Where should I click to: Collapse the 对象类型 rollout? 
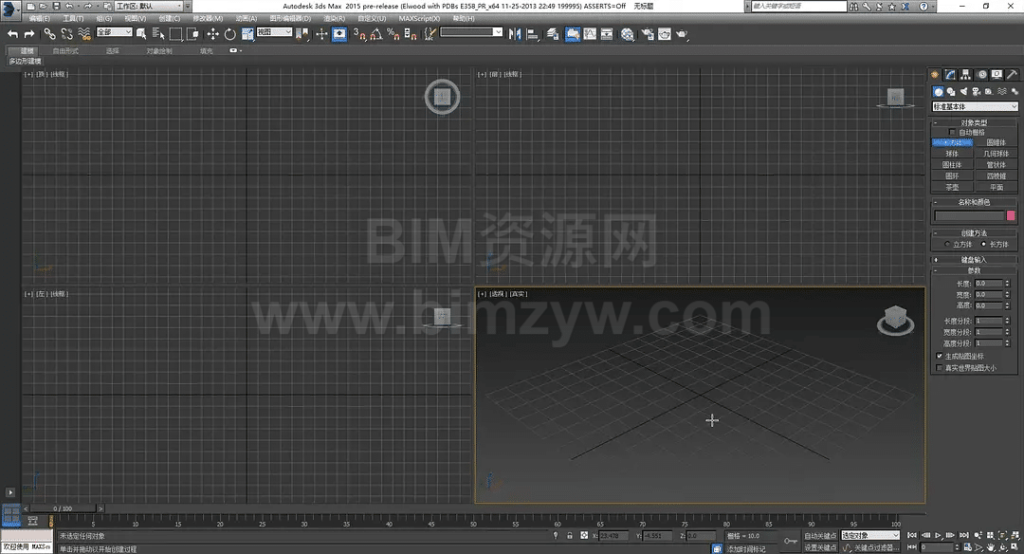974,122
